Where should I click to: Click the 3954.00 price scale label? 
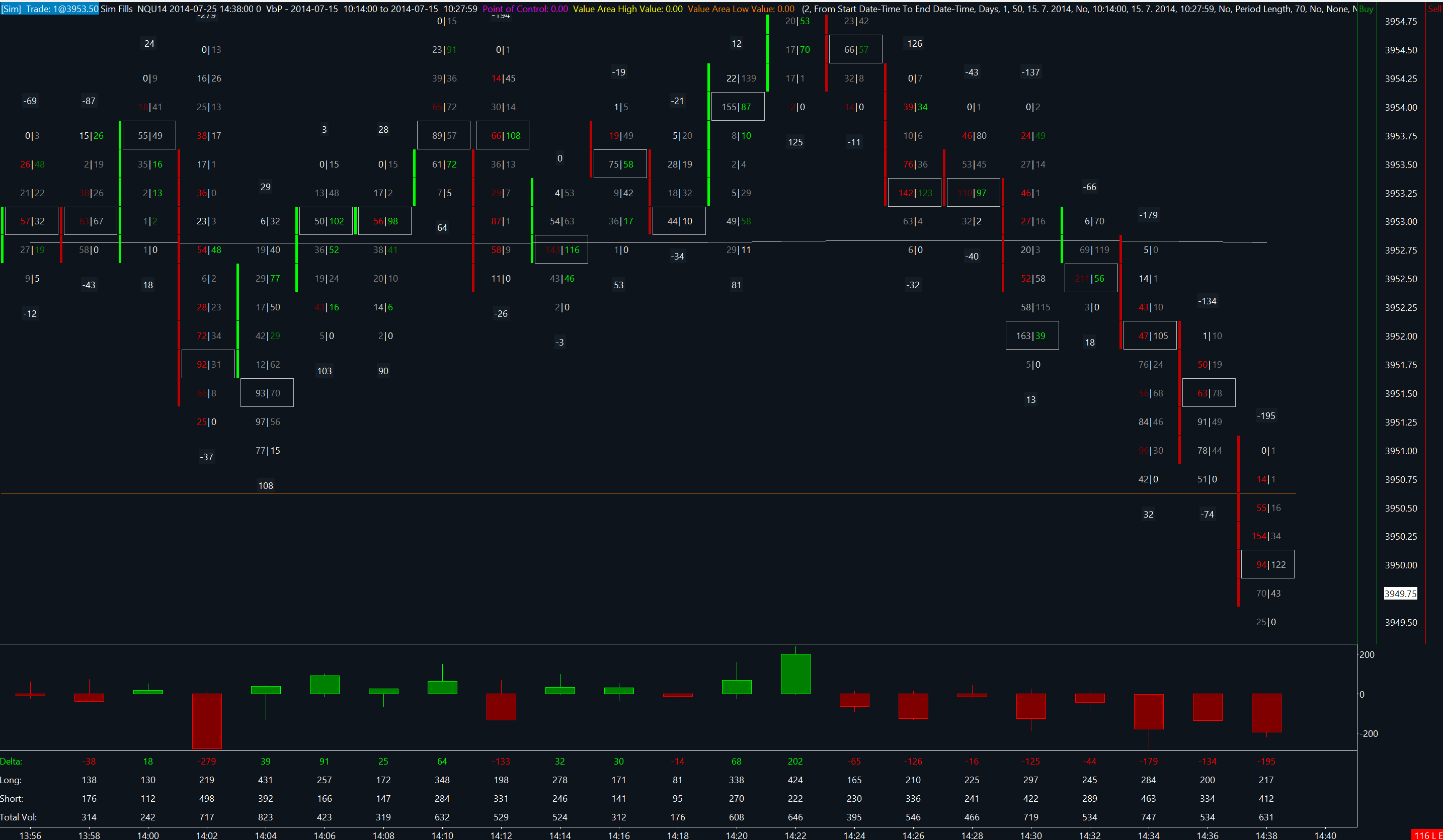[x=1401, y=108]
